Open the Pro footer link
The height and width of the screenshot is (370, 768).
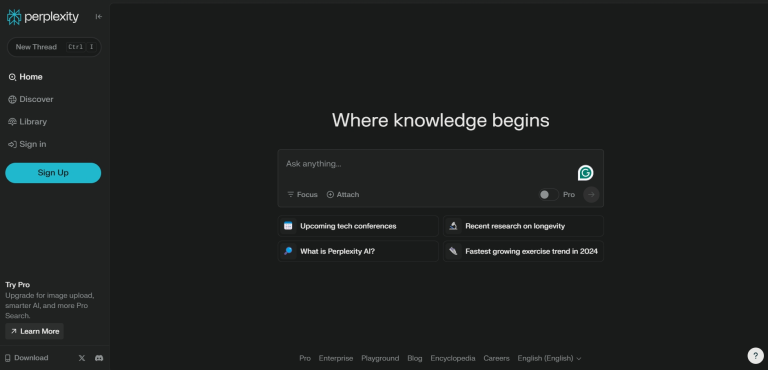305,358
